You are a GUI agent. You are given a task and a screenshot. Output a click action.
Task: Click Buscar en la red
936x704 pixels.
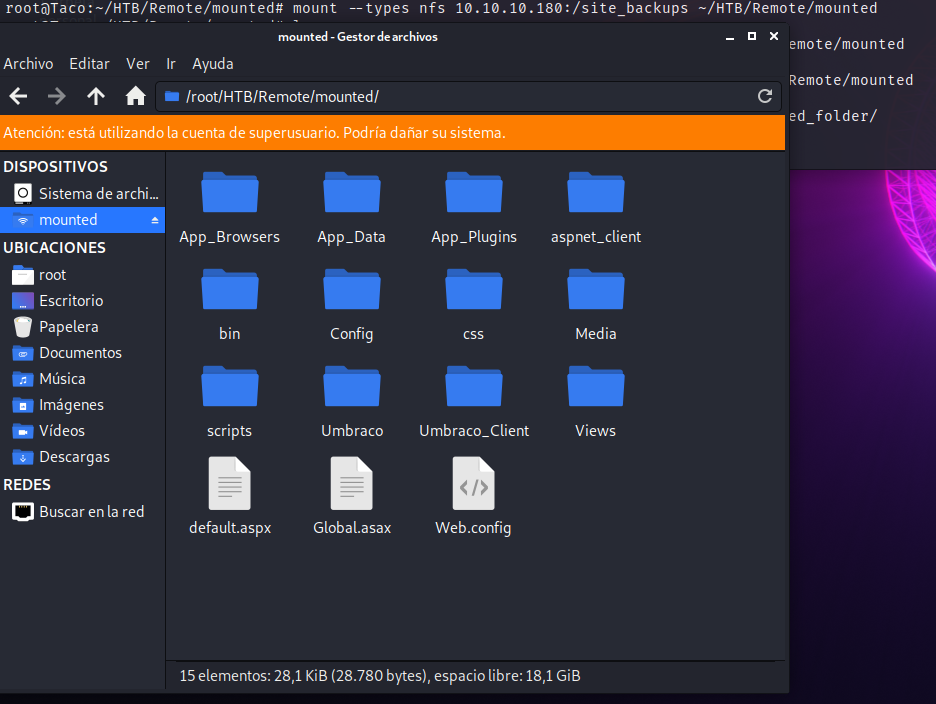(91, 512)
